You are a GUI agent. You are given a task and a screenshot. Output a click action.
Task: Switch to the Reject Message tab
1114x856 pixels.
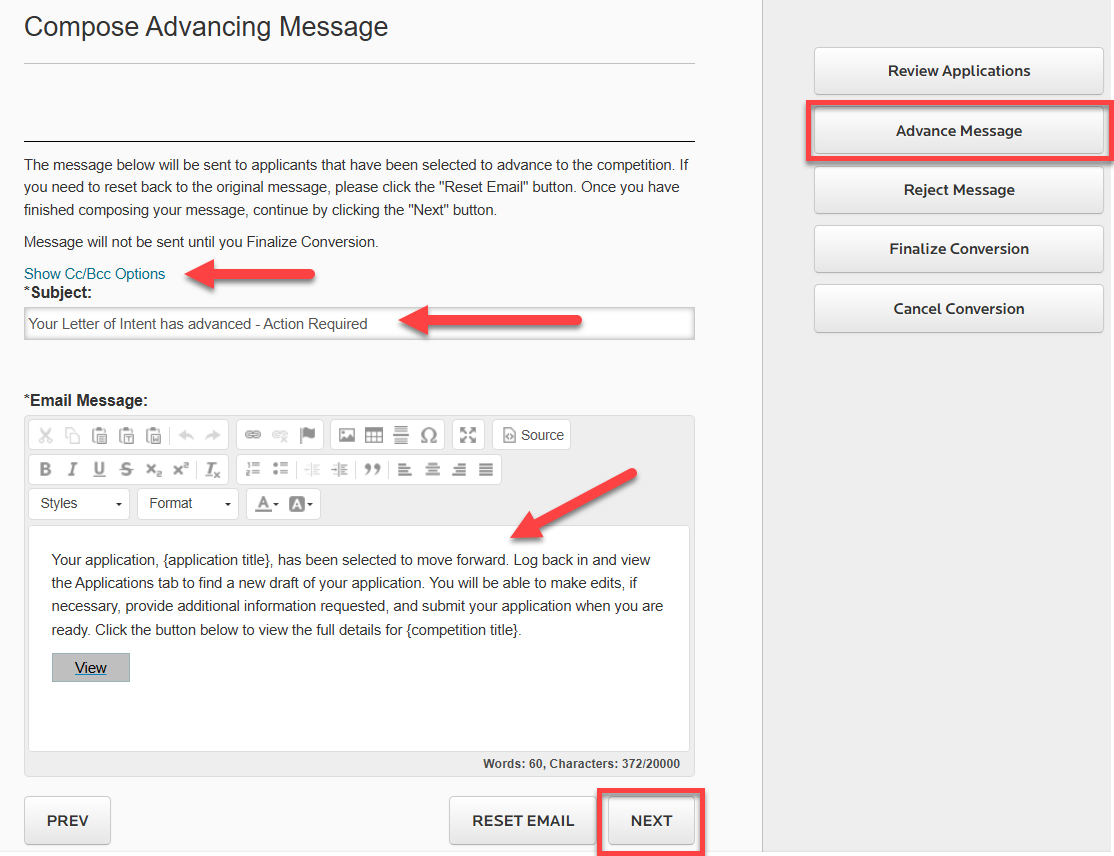[x=957, y=189]
